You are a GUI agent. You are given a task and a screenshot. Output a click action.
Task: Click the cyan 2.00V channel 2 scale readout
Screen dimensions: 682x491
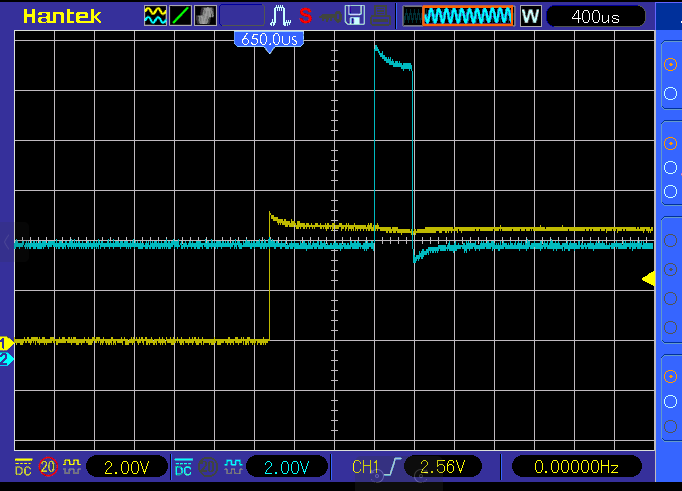(x=288, y=467)
